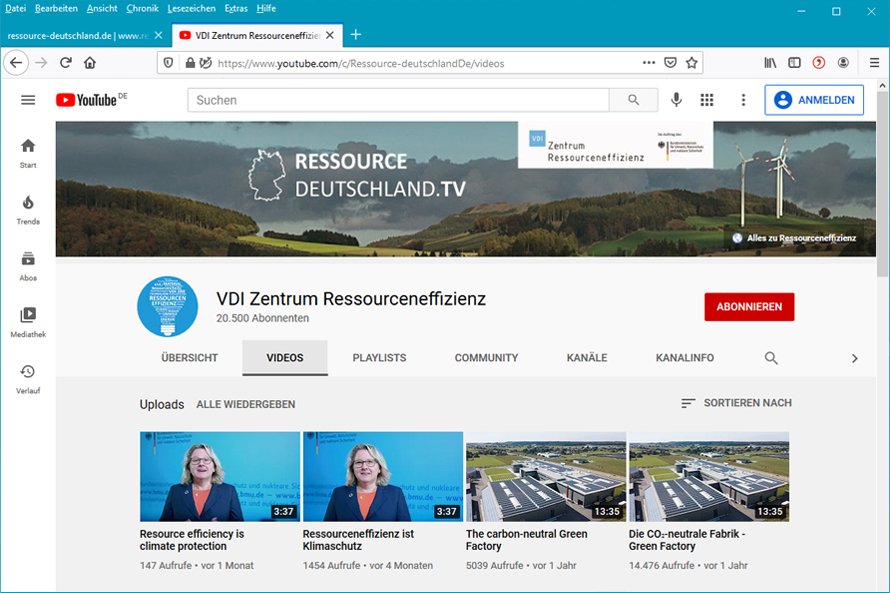Open video title Resource efficiency is climate protection

(x=192, y=540)
